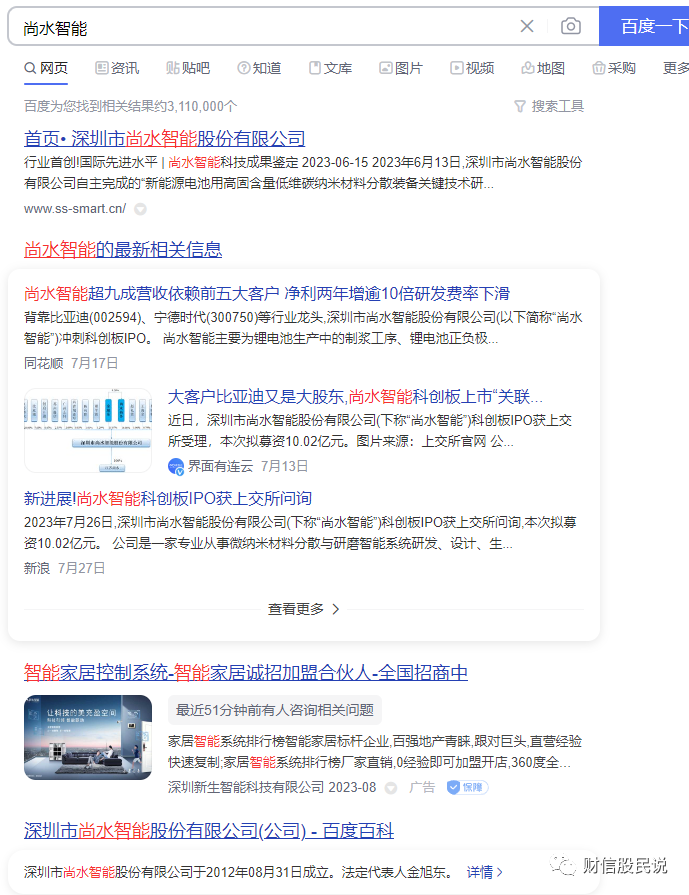Click the magnifier icon on 网页 tab
The image size is (689, 895).
click(30, 68)
